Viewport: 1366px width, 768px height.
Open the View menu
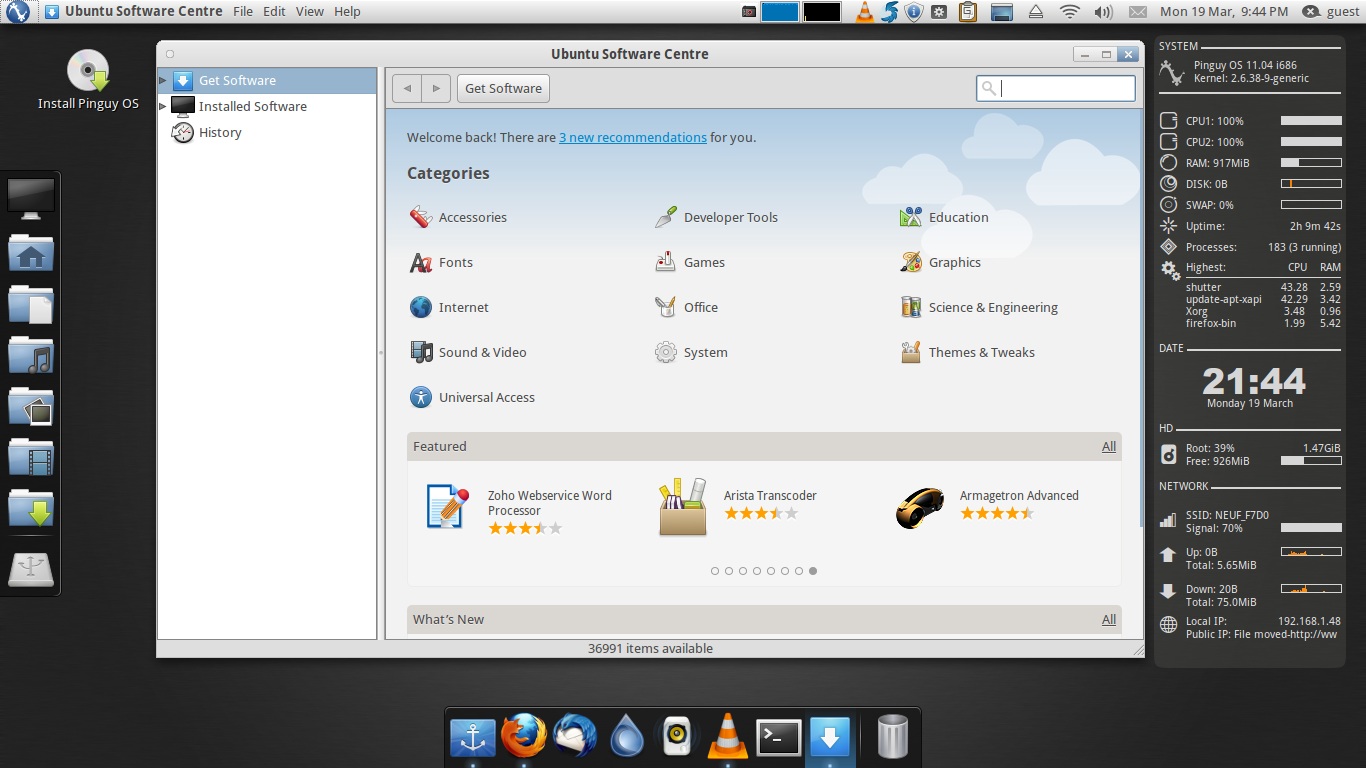(x=310, y=12)
